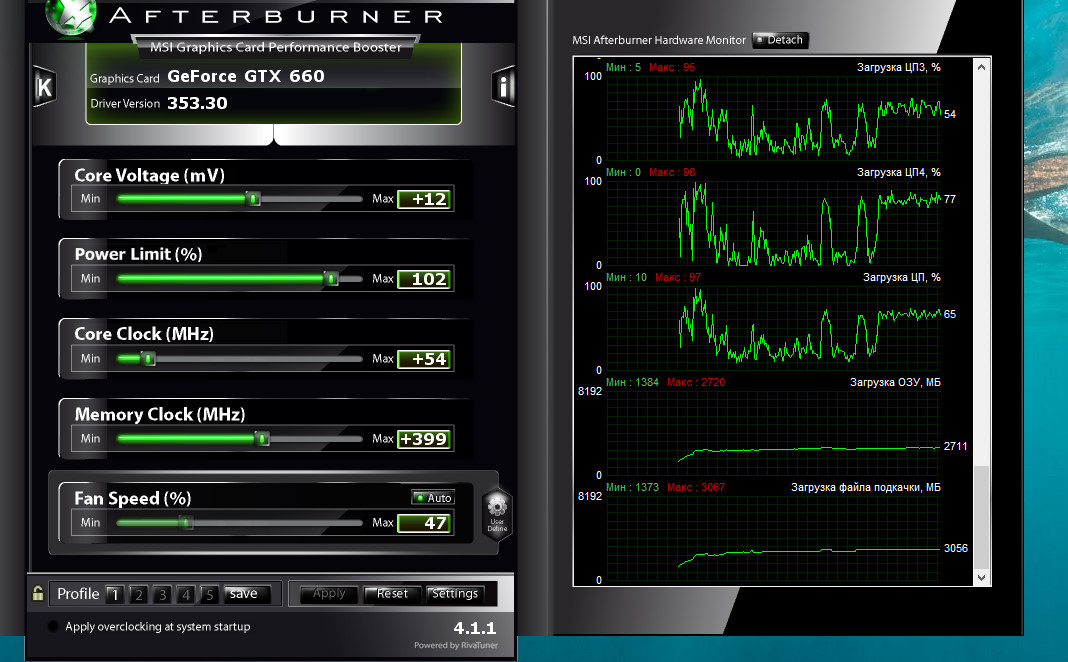Click the GeForce GTX 660 graphics card name
1068x662 pixels.
click(246, 76)
